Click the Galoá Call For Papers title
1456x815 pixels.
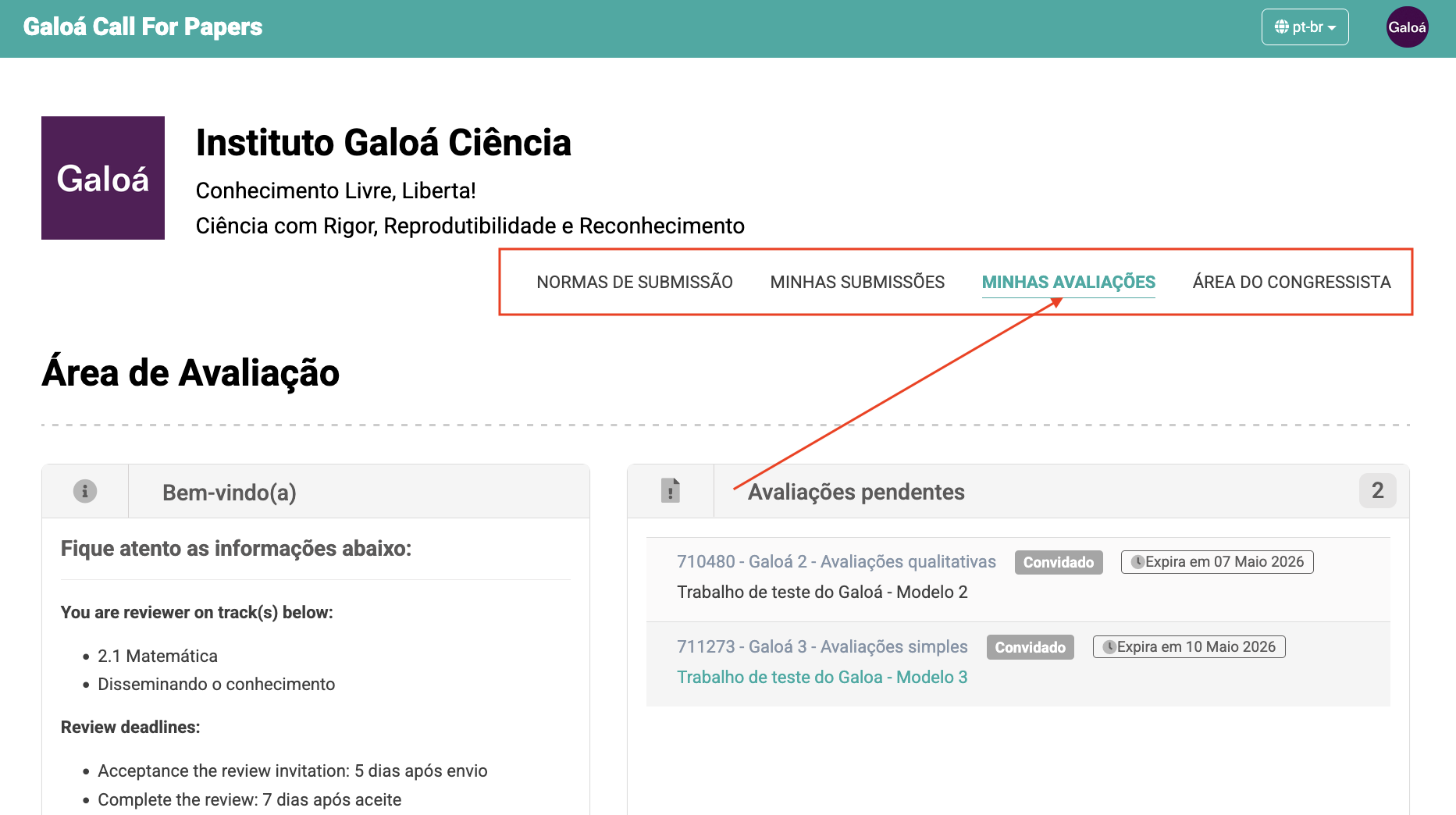tap(143, 27)
